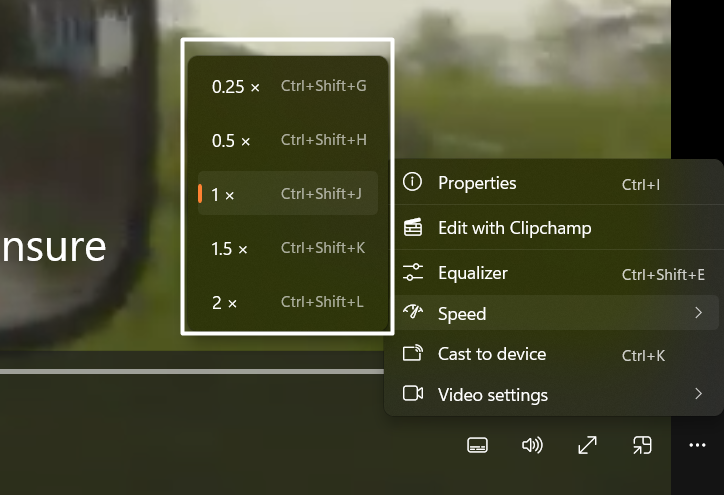This screenshot has height=495, width=724.
Task: Click the Cast to device icon
Action: tap(412, 354)
